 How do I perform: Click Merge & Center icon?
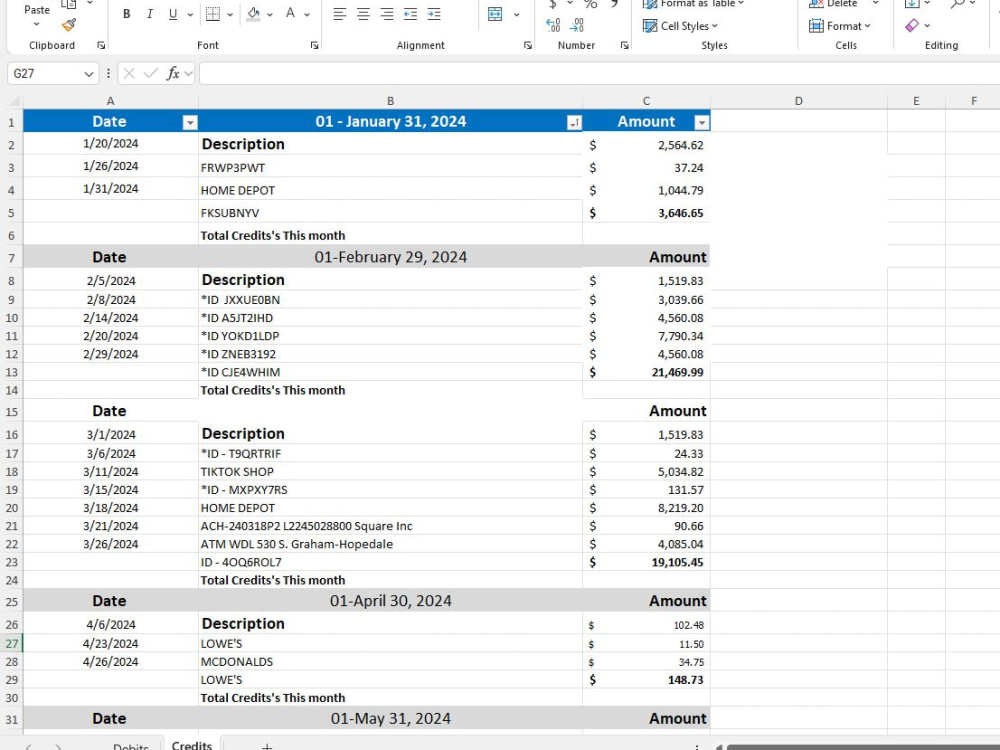[x=495, y=14]
